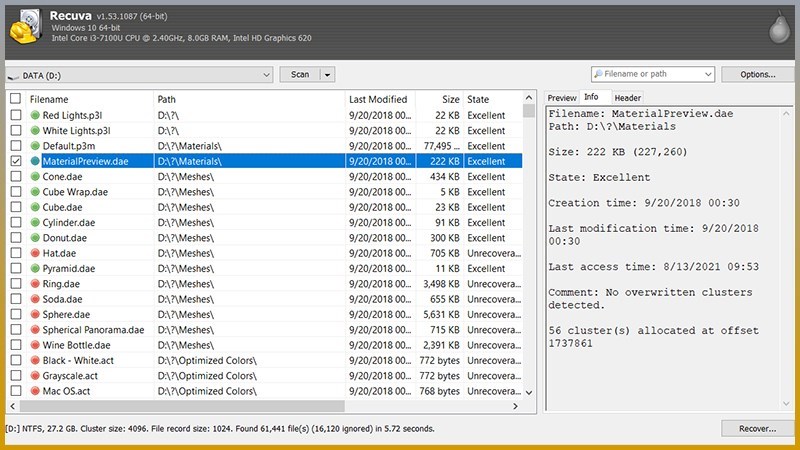Open the Header tab
This screenshot has height=450, width=800.
[x=628, y=98]
